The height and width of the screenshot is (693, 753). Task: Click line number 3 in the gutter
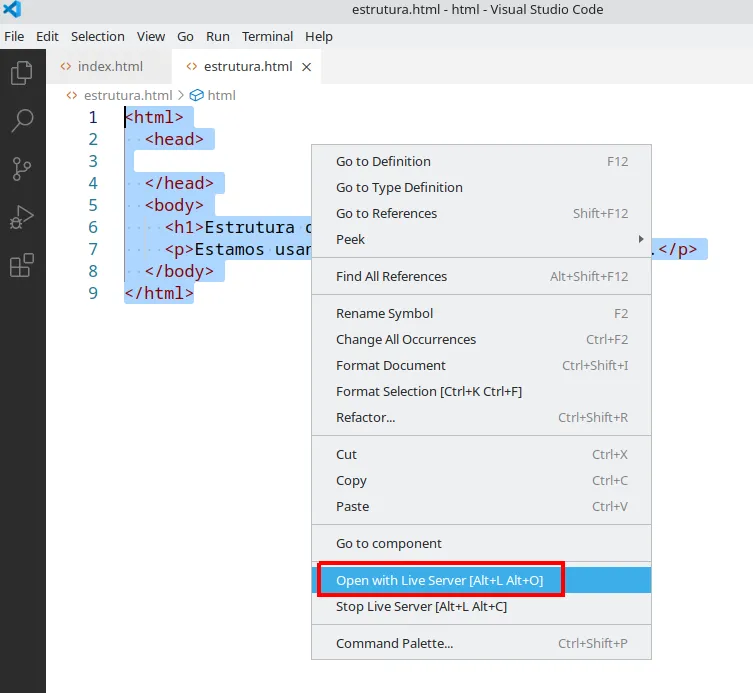click(x=93, y=161)
